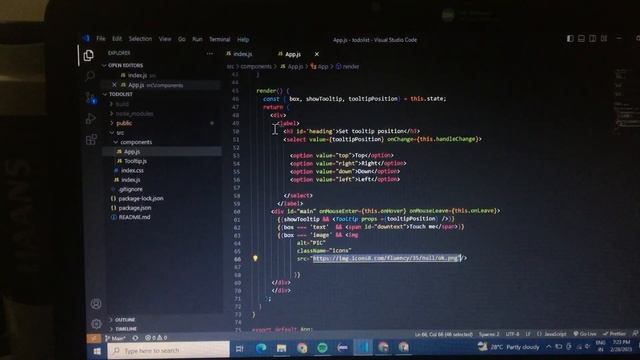This screenshot has height=360, width=640.
Task: Switch to the index.js editor tab
Action: coord(240,54)
